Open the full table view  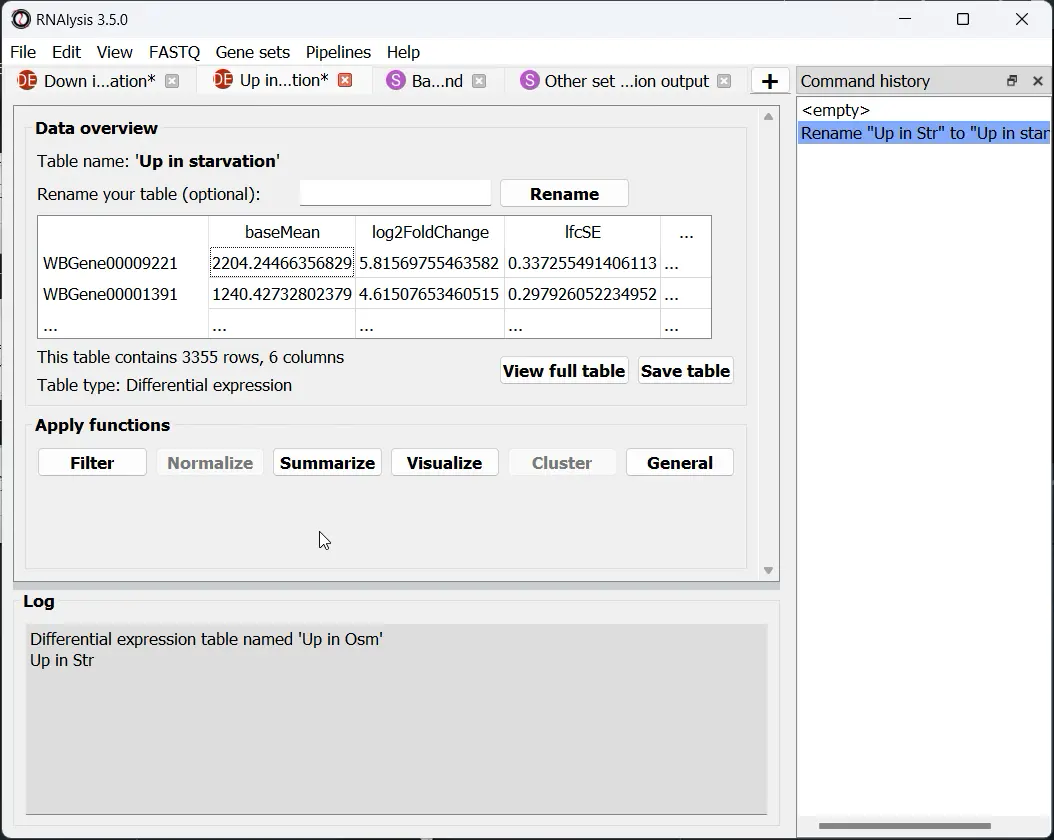pos(563,370)
